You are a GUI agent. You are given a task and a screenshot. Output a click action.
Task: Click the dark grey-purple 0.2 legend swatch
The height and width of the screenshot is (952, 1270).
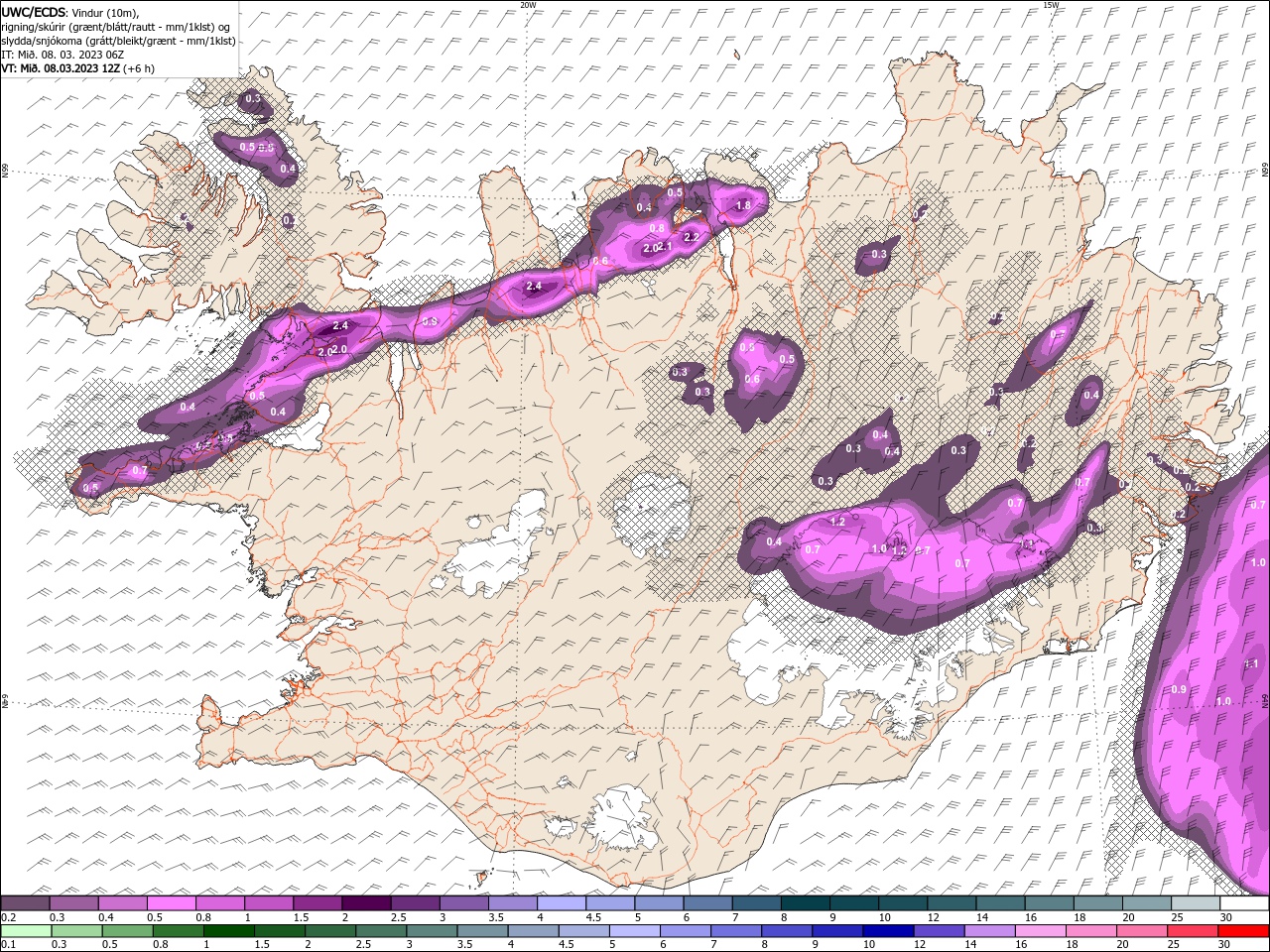(x=25, y=903)
